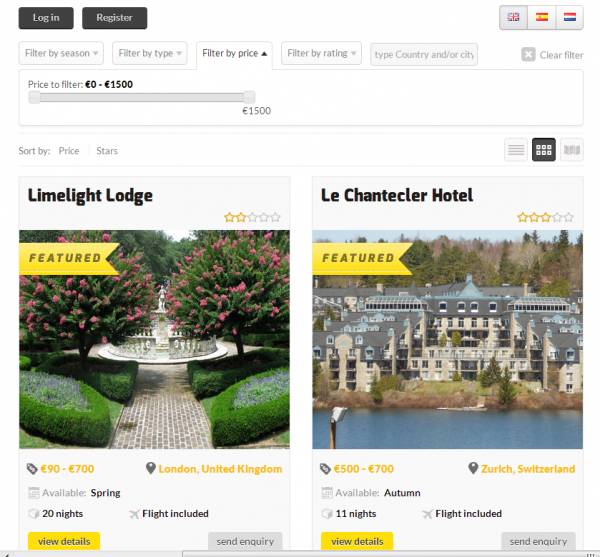Switch to list view layout
The width and height of the screenshot is (600, 557).
point(516,150)
